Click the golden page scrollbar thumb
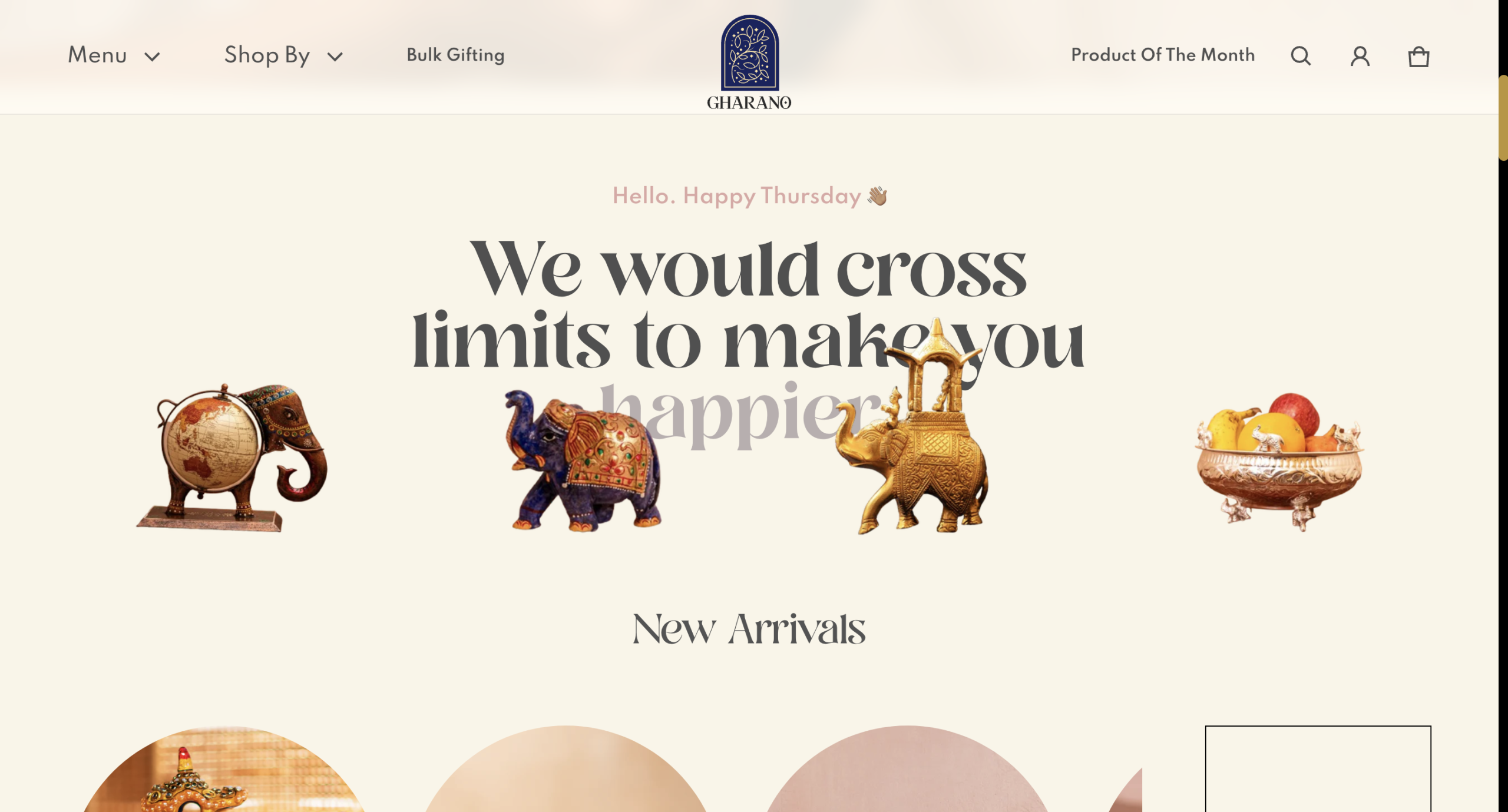 pos(1503,118)
